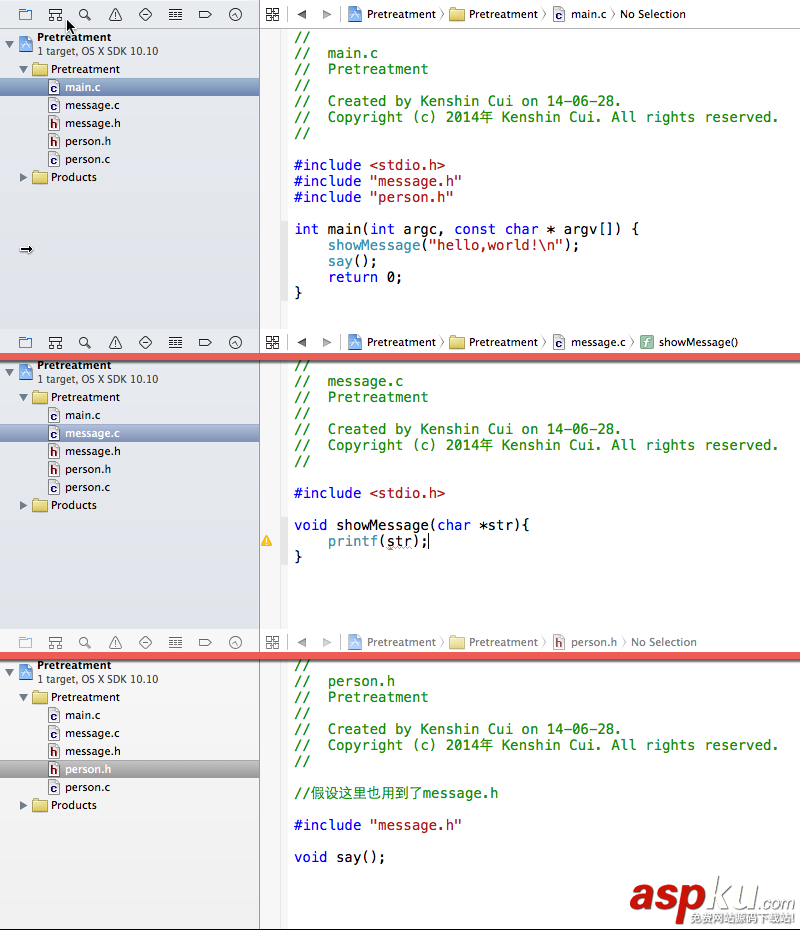Select message.c in top navigator
Viewport: 800px width, 930px height.
click(x=129, y=105)
